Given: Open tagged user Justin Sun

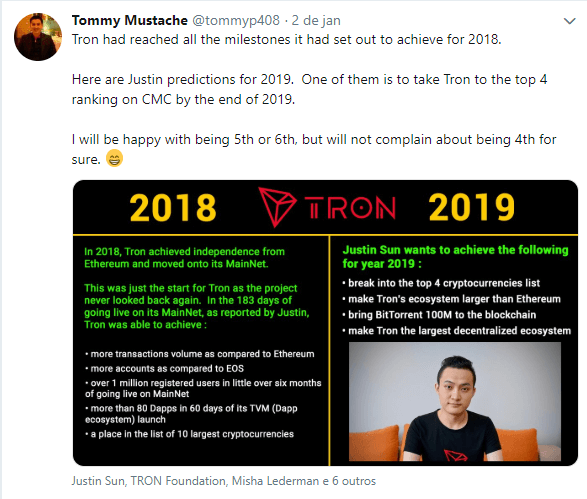Looking at the screenshot, I should tap(98, 481).
